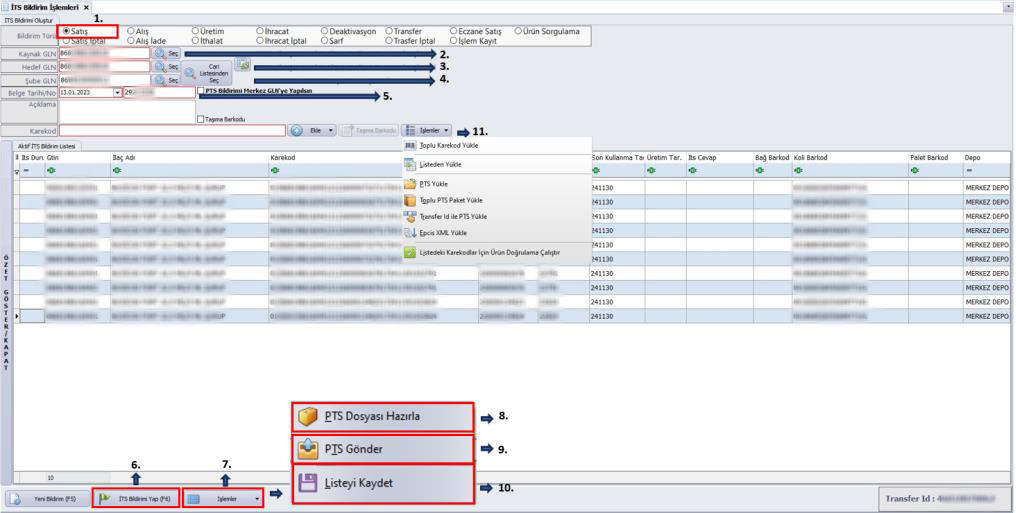Select the Alış radio button
Screen dimensions: 1016x513
131,32
